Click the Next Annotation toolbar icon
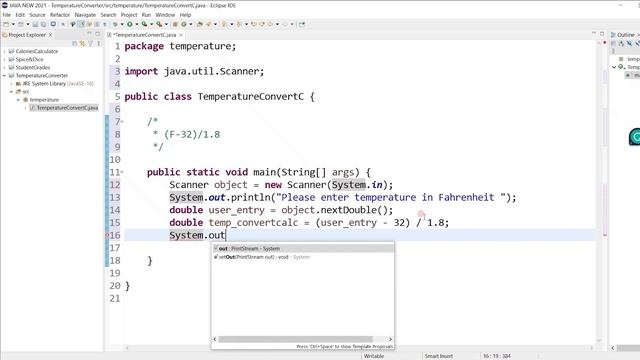 pyautogui.click(x=224, y=24)
